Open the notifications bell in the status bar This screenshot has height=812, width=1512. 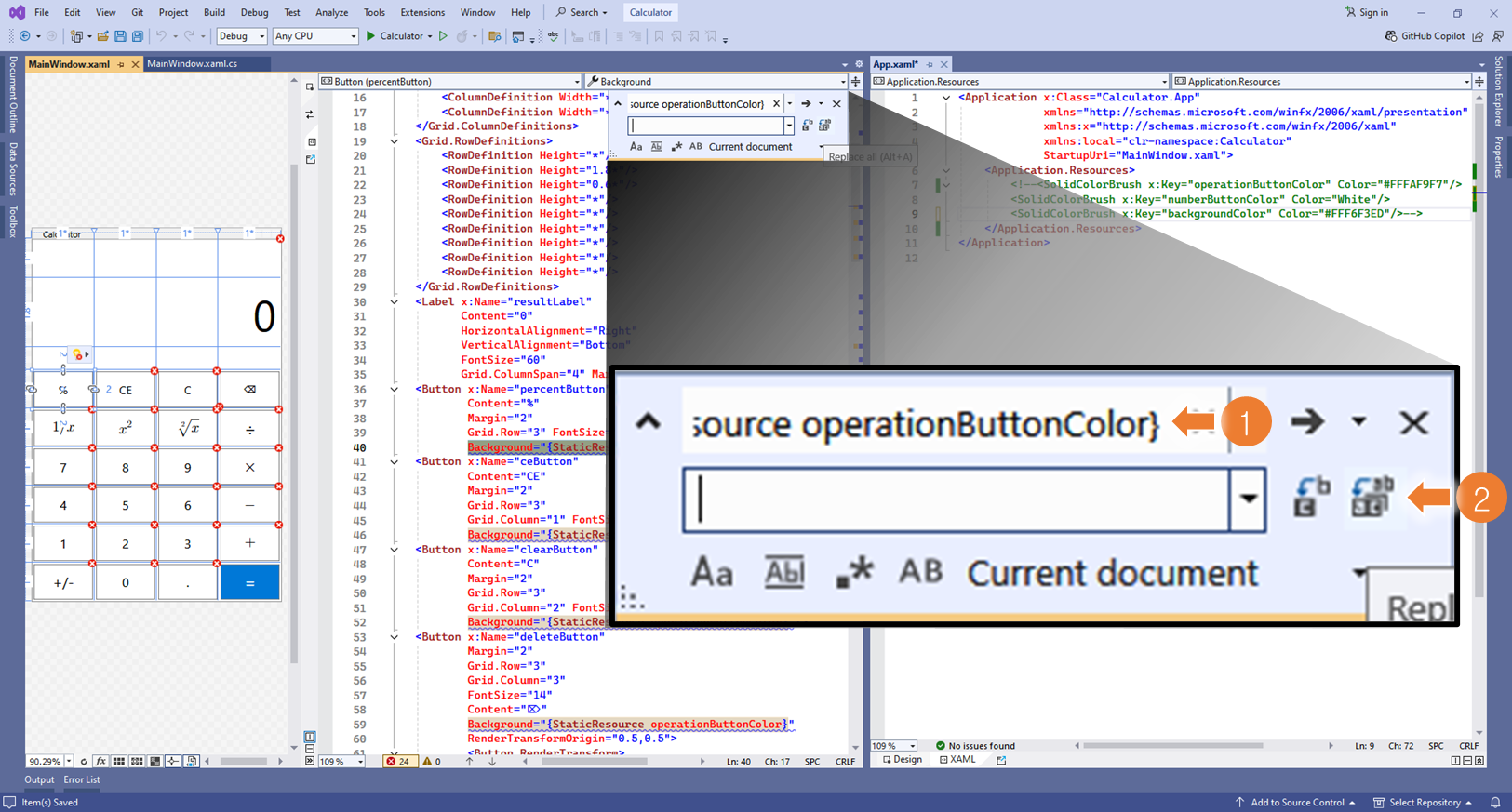(1495, 802)
